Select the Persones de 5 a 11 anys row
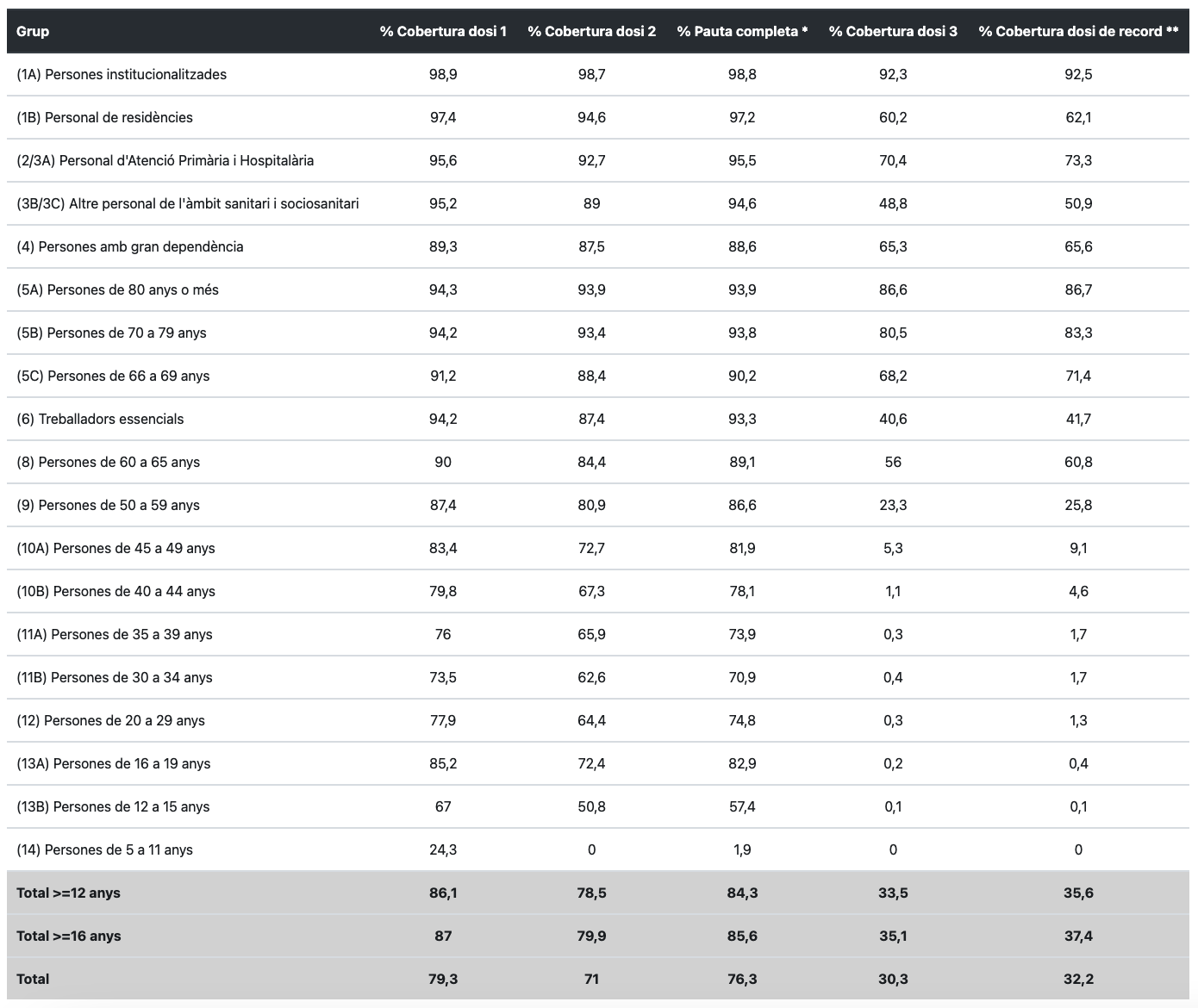 tap(104, 849)
